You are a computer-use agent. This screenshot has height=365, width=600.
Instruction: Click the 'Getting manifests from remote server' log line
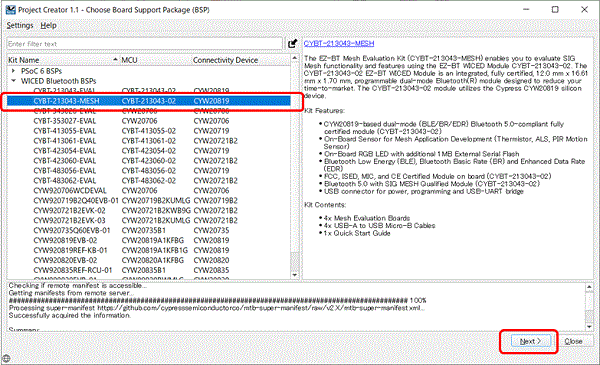tap(71, 293)
